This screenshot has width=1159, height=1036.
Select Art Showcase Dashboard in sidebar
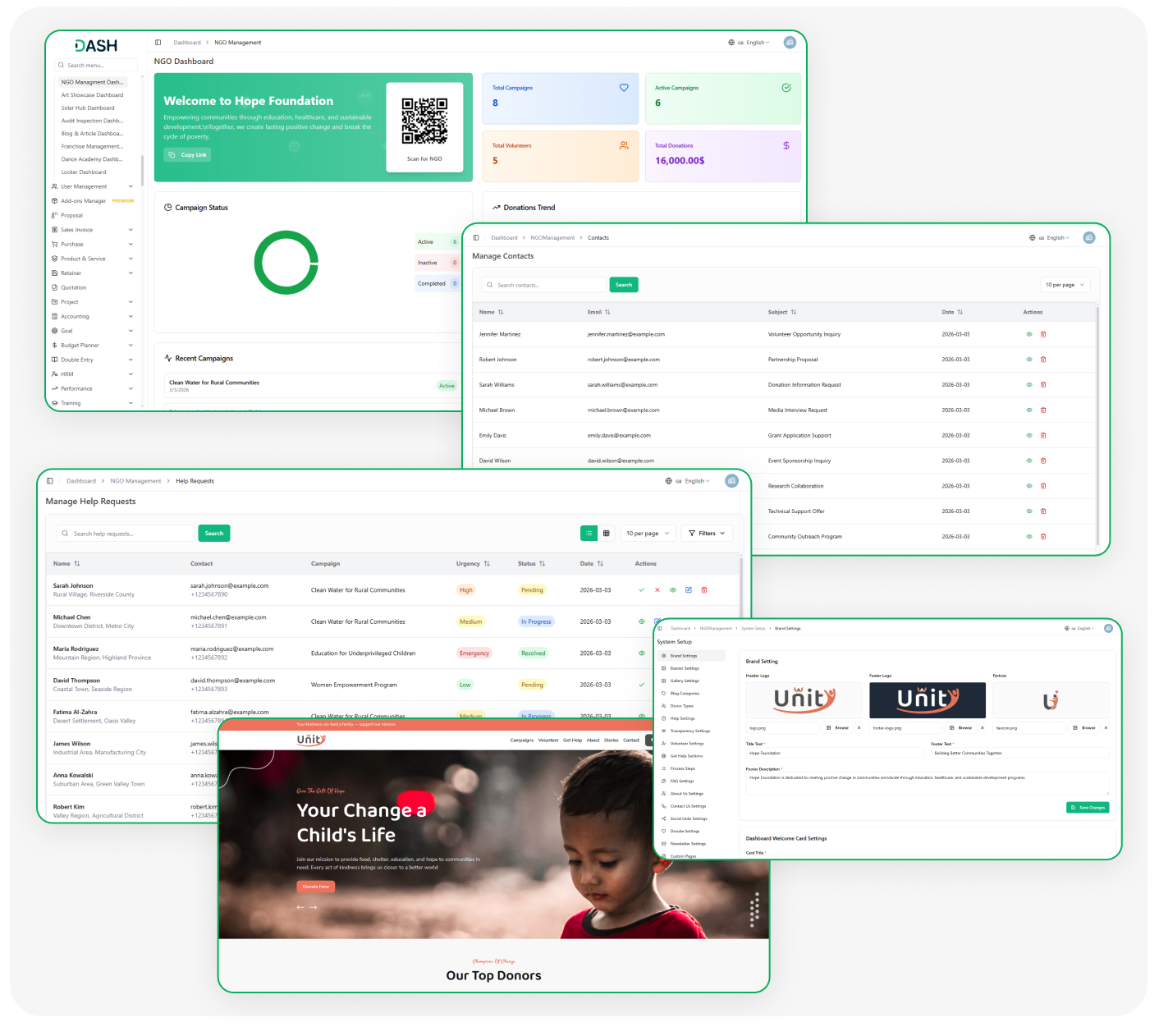(x=92, y=95)
